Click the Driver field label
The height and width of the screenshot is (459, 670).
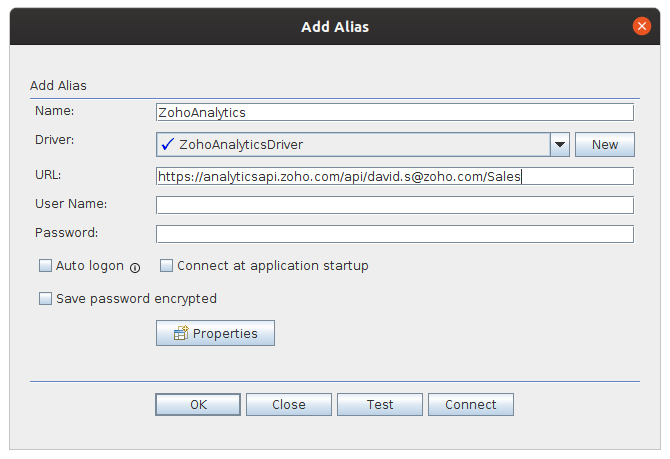(54, 140)
